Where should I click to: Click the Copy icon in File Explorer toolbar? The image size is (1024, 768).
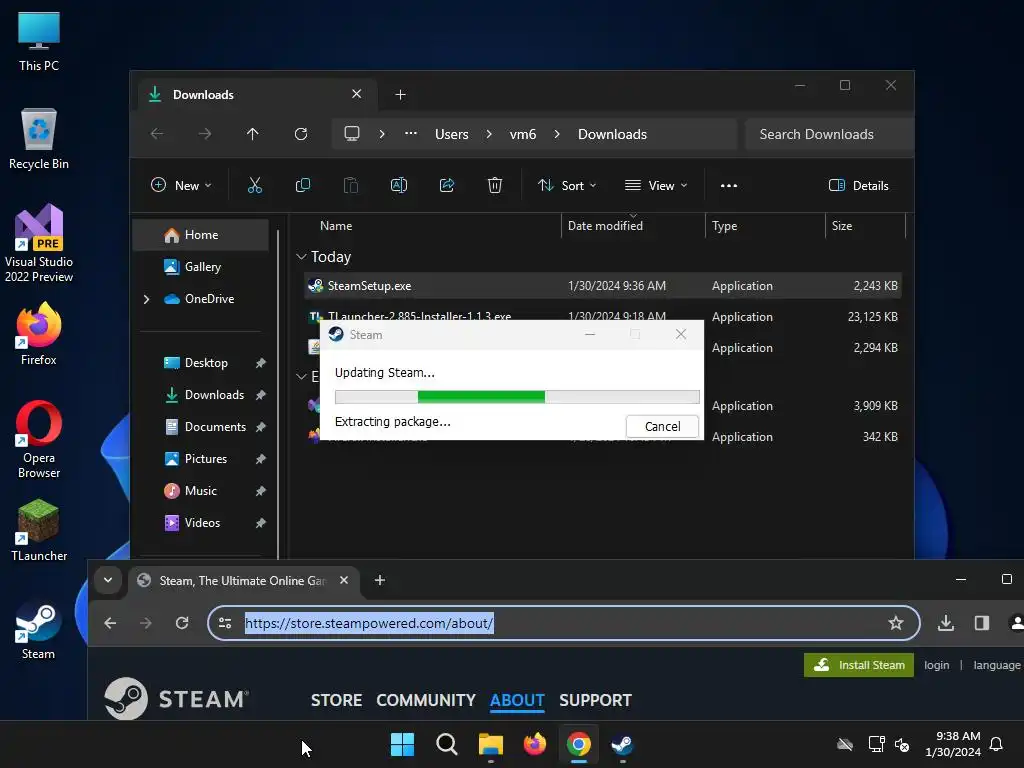pyautogui.click(x=303, y=185)
